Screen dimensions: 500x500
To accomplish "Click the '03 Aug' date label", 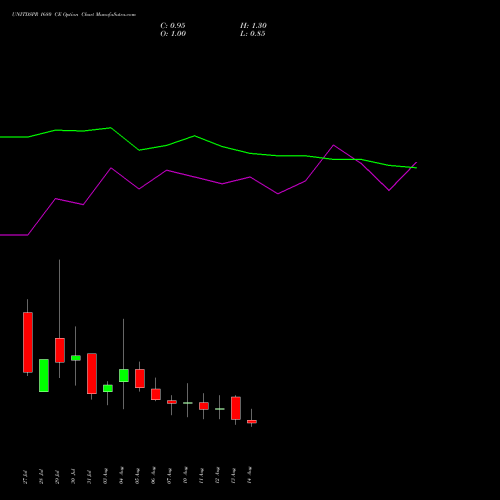I will coord(105,476).
